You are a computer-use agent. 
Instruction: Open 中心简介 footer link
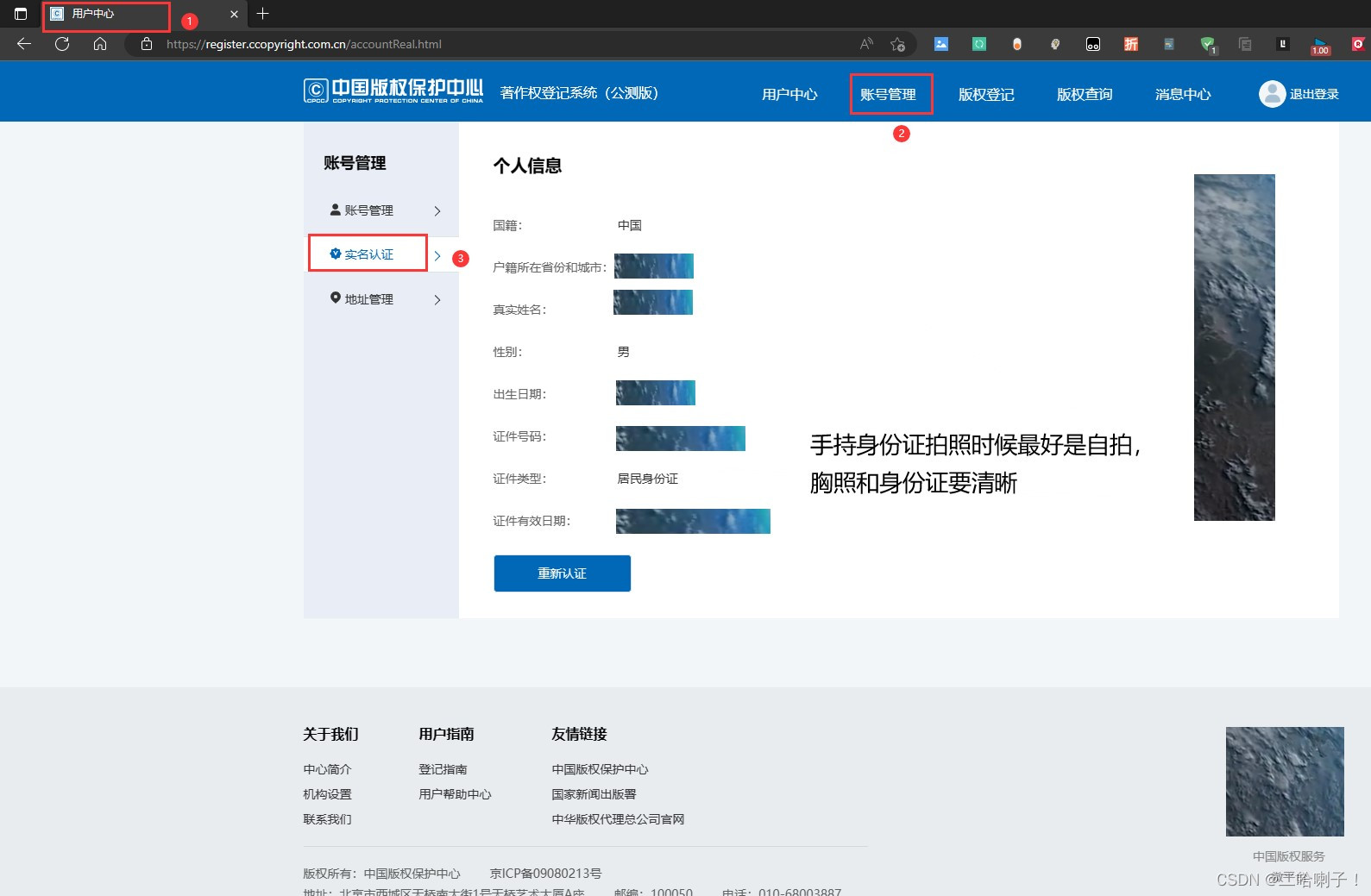click(327, 769)
